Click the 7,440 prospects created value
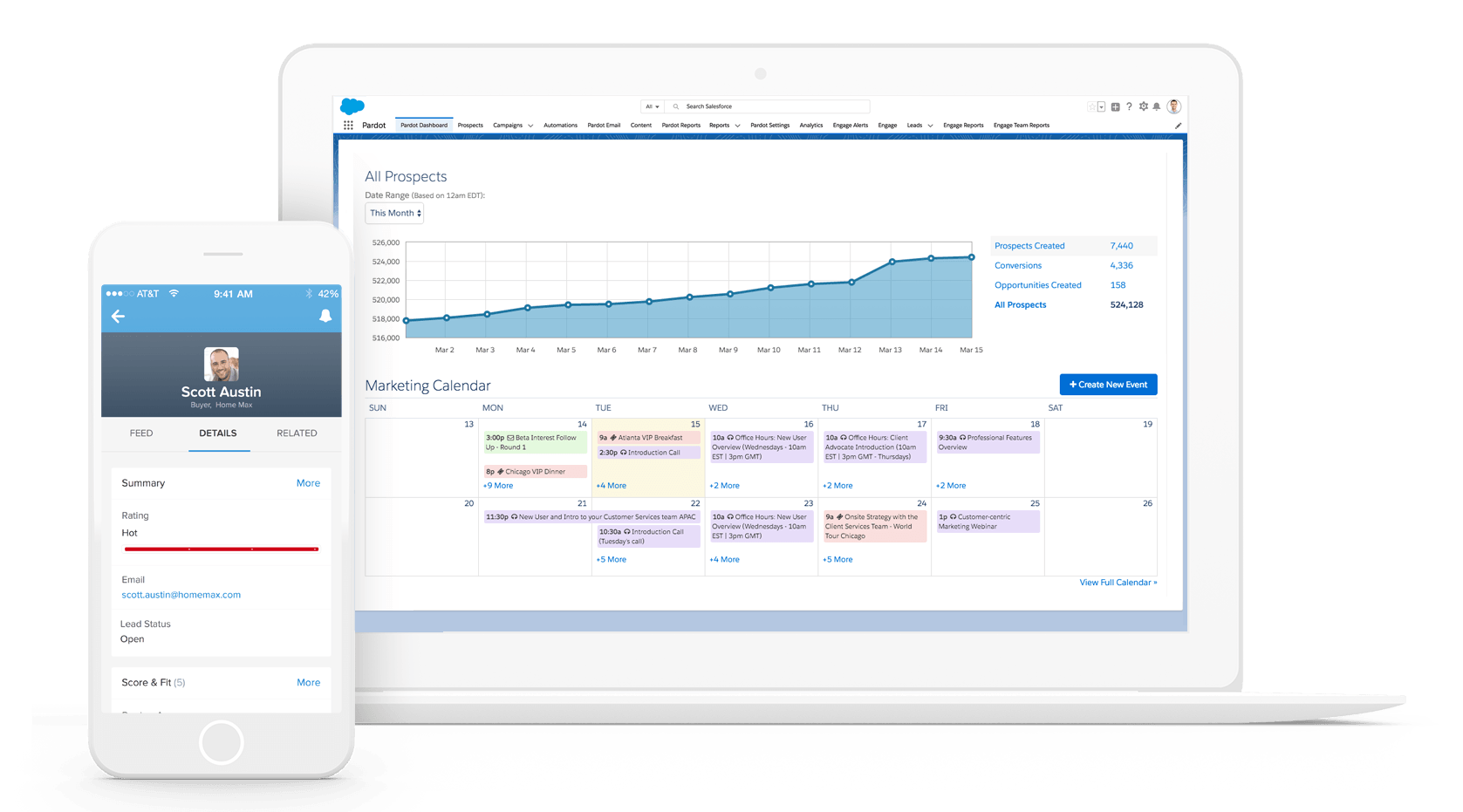 point(1121,246)
